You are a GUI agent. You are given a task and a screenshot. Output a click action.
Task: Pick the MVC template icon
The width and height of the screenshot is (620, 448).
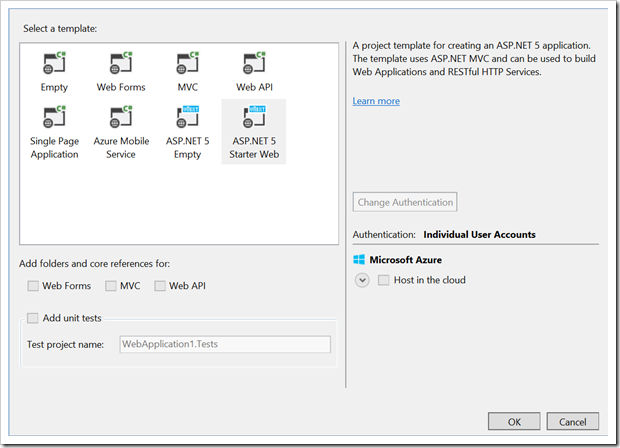[187, 65]
